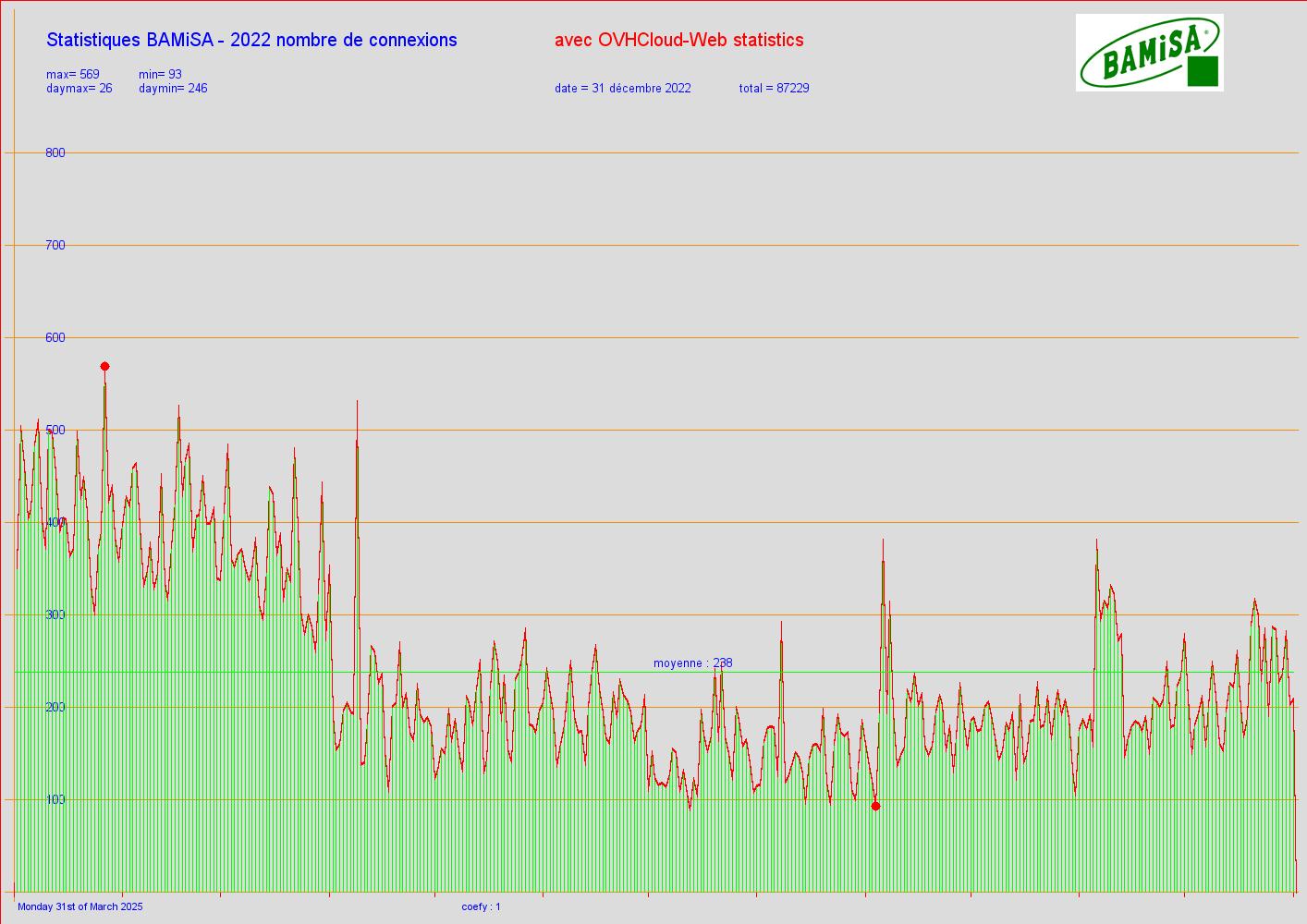This screenshot has height=924, width=1307.
Task: Click the 'max= 569' label
Action: 73,74
